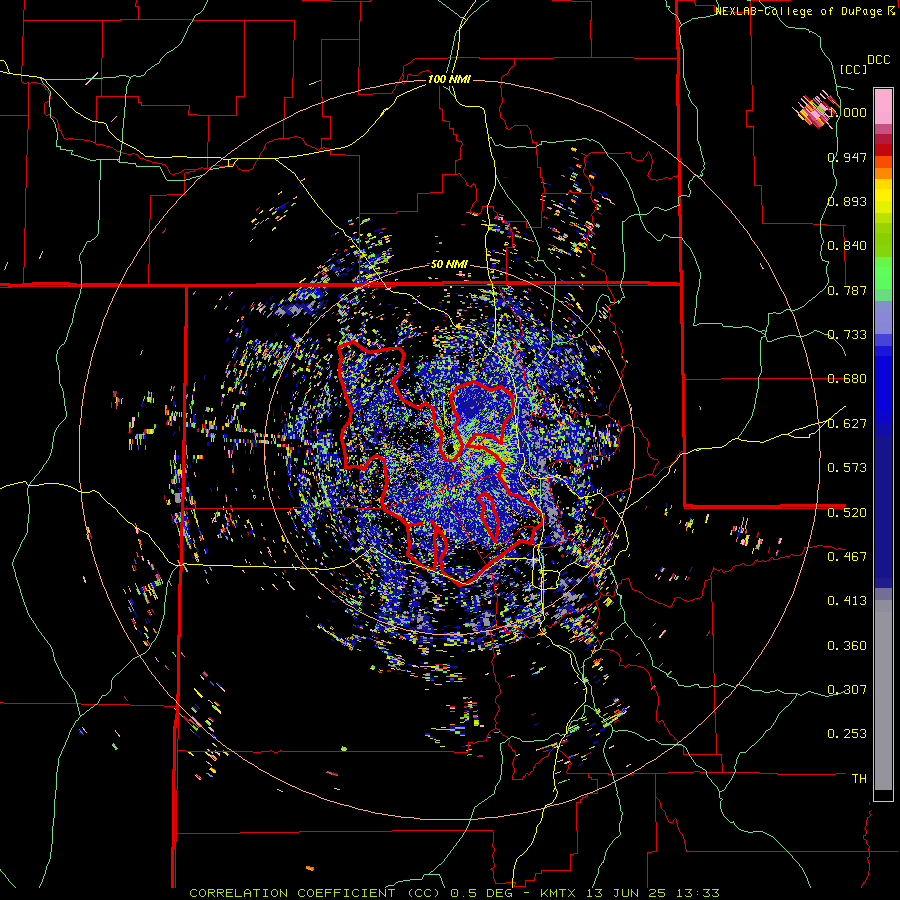Click the 0.307 legend value
Screen dimensions: 900x900
point(847,690)
